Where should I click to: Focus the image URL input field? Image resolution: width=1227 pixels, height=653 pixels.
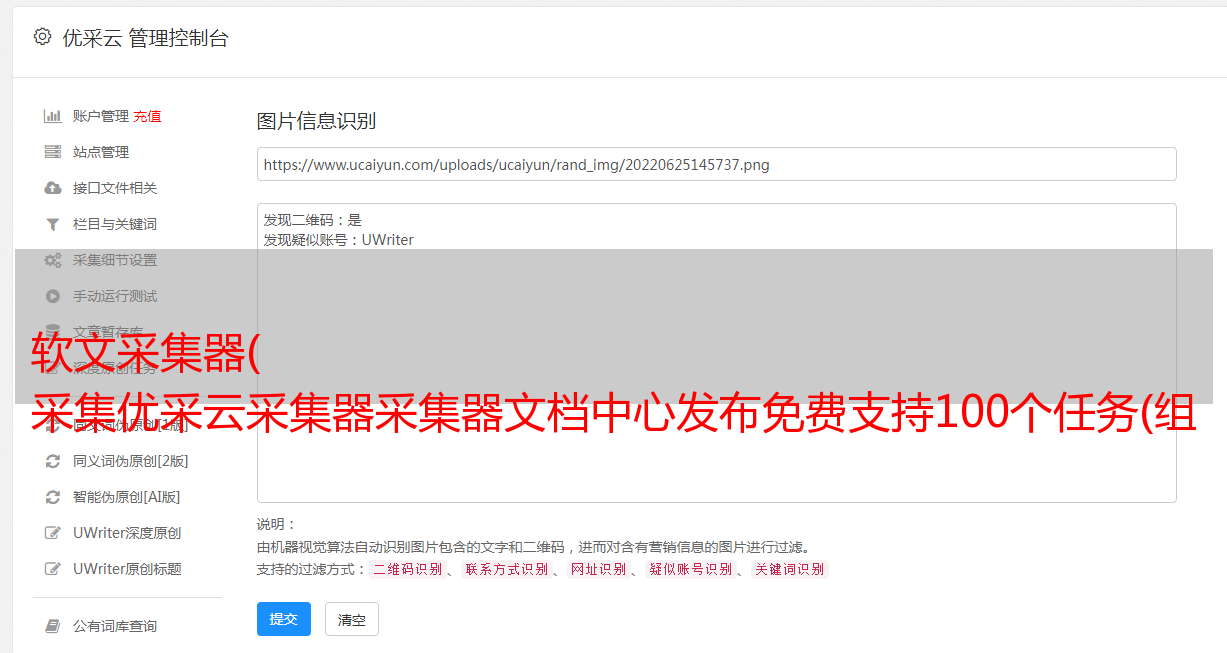tap(716, 164)
